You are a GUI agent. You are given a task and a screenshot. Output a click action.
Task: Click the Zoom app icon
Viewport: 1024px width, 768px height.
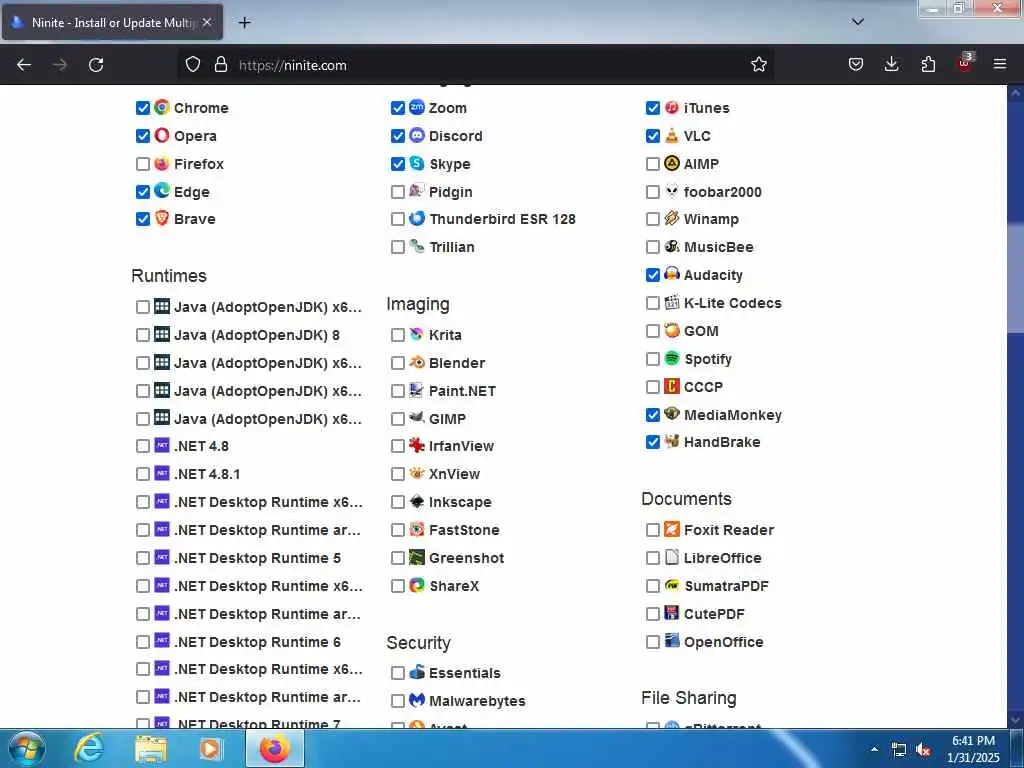point(417,107)
